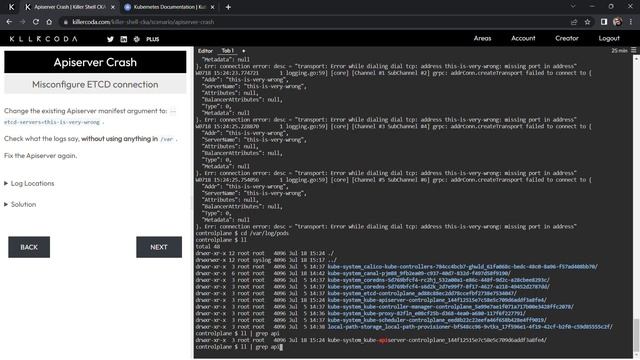Go to the Areas page

pos(482,38)
